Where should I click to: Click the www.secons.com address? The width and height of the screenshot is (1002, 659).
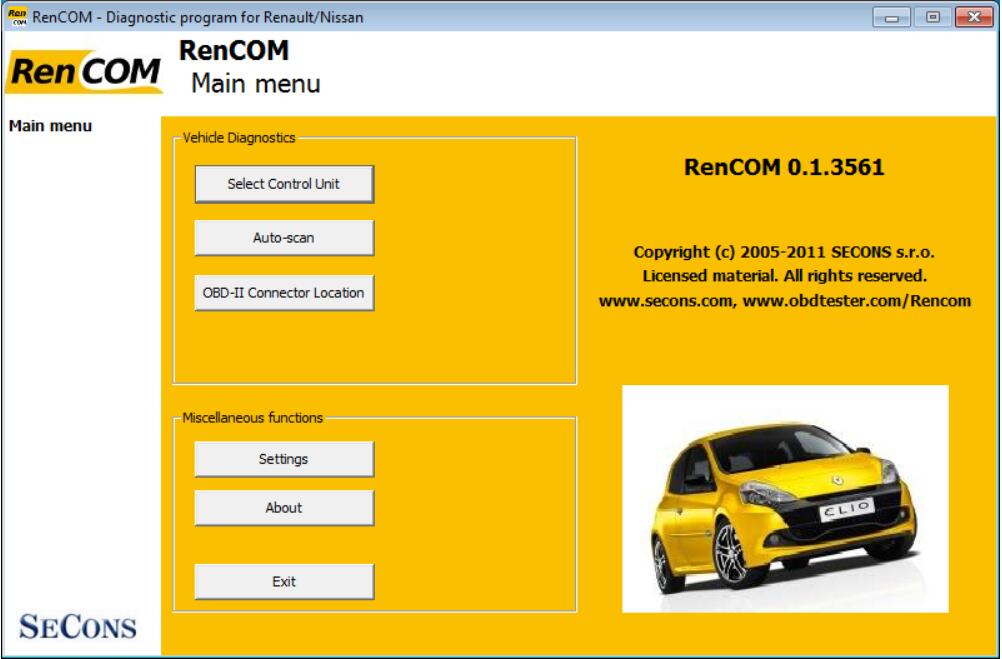[665, 300]
